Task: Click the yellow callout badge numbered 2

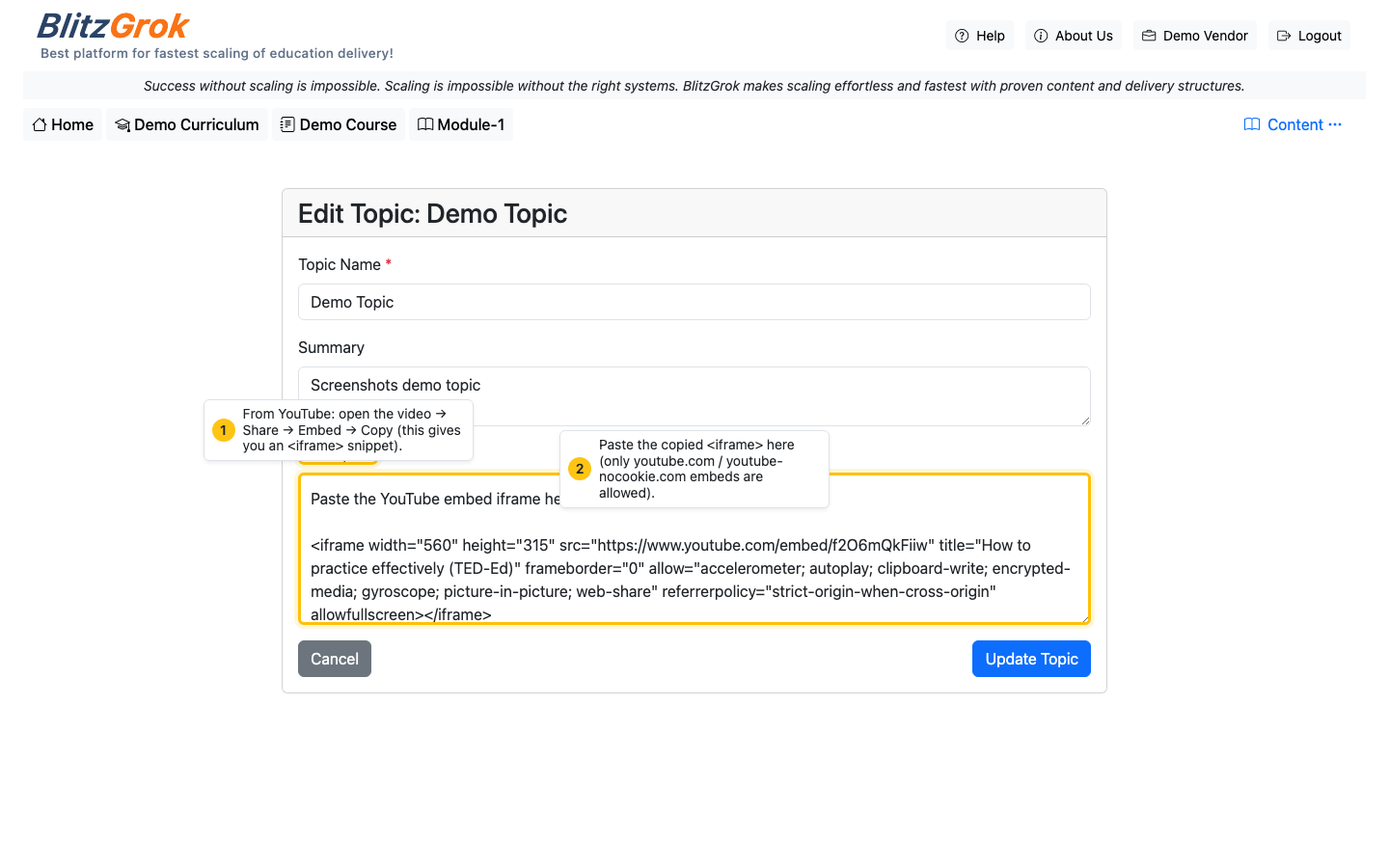Action: tap(580, 468)
